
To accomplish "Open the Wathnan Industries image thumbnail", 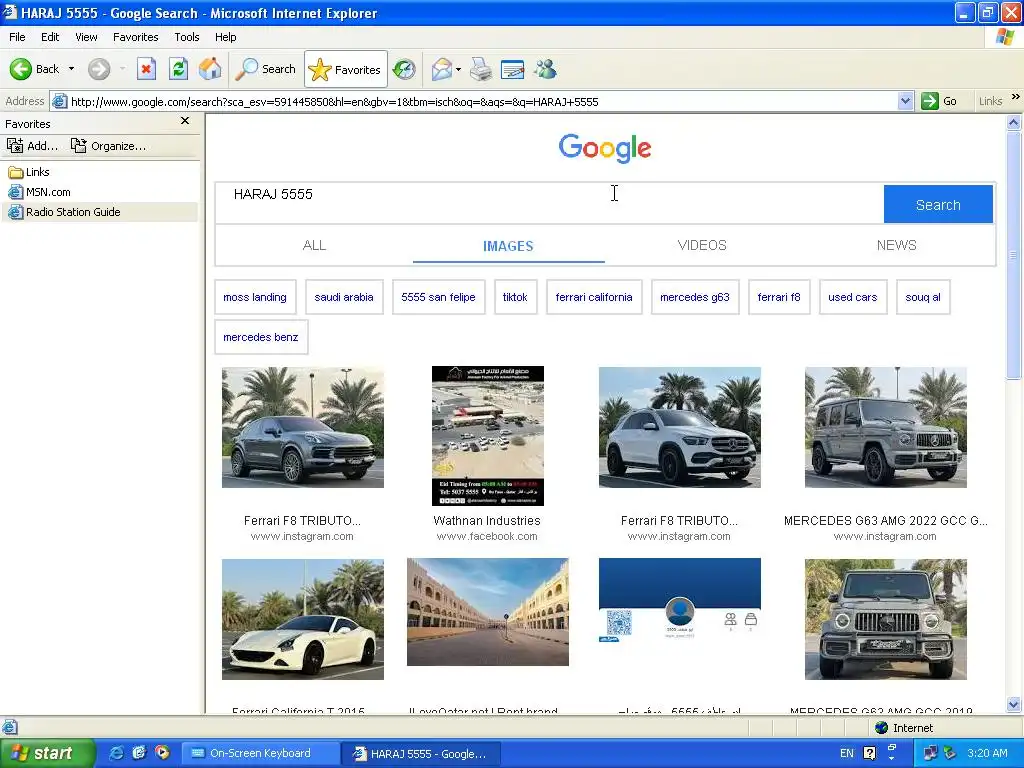I will tap(488, 436).
